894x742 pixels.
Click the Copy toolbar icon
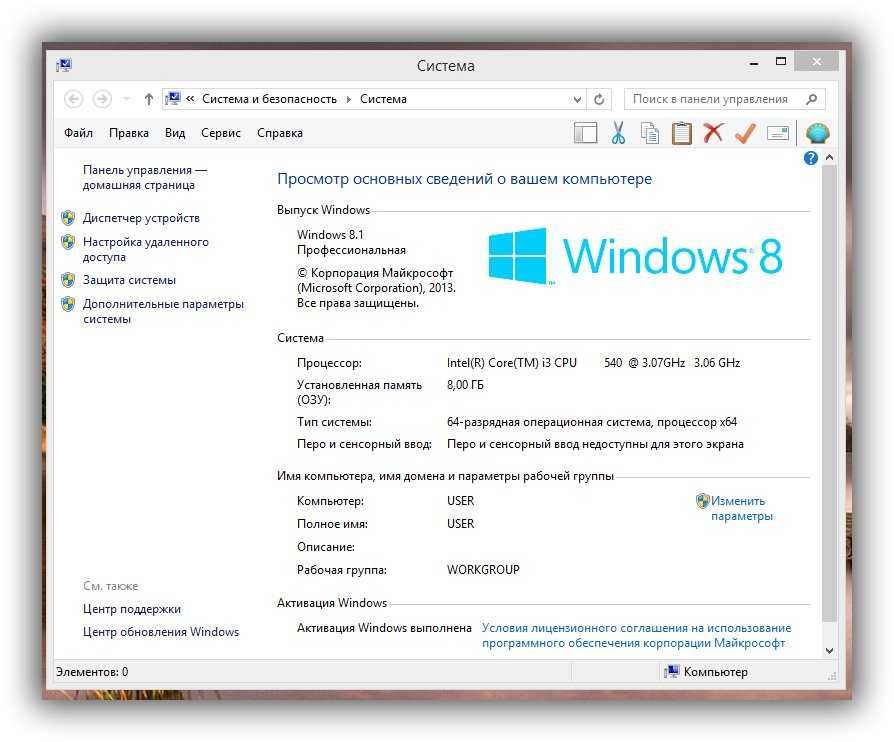[x=649, y=133]
